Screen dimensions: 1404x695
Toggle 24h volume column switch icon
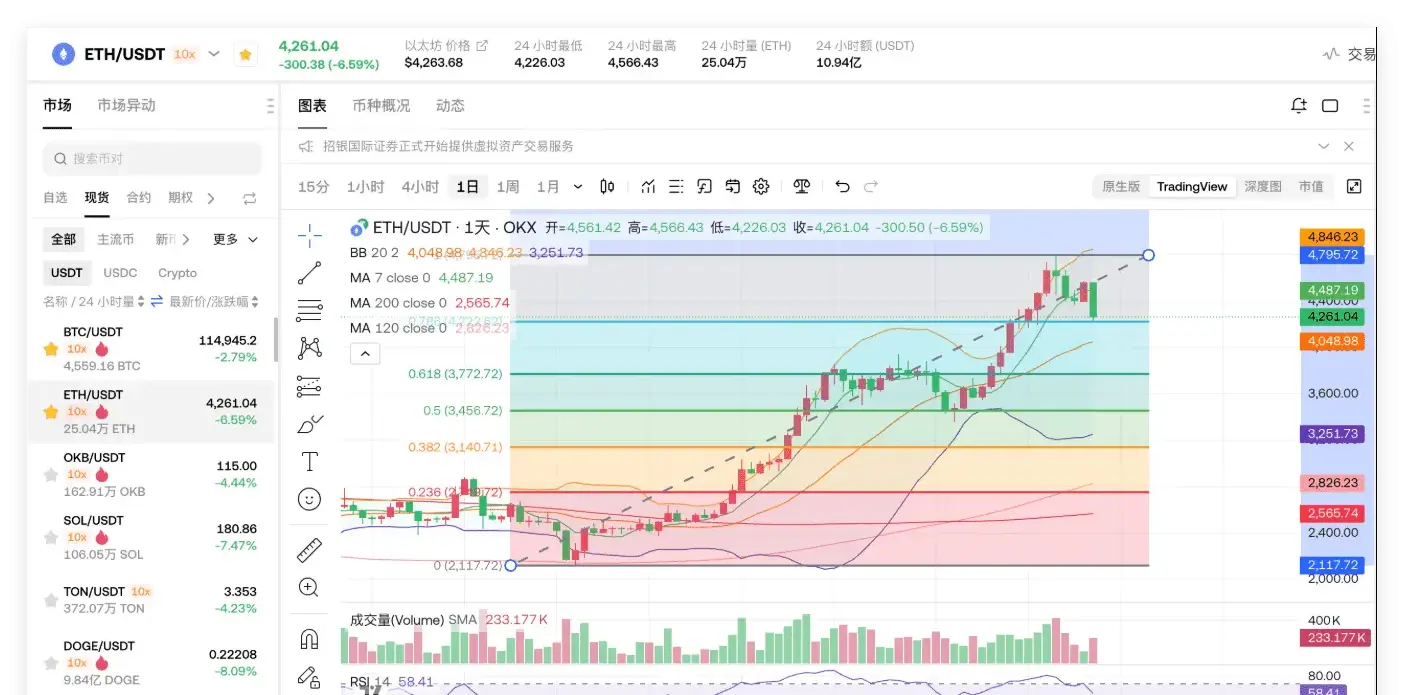click(156, 301)
